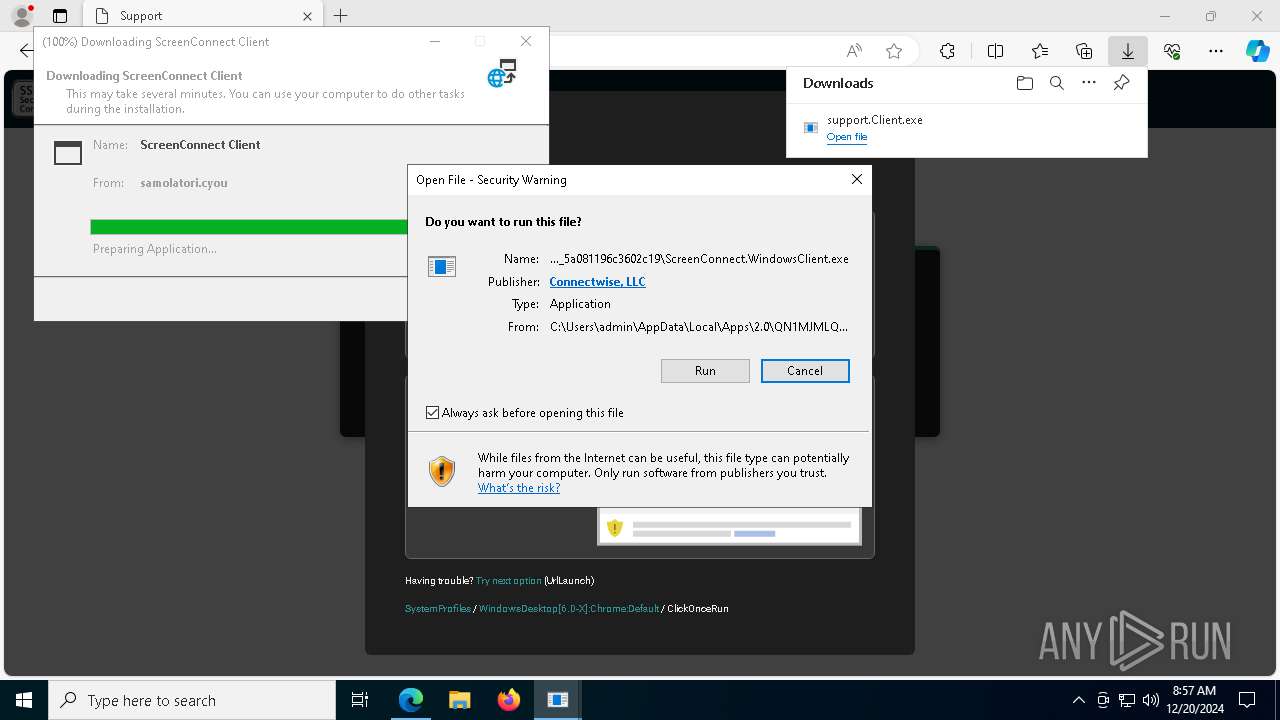
Task: Click Cancel in the Security Warning dialog
Action: coord(805,371)
